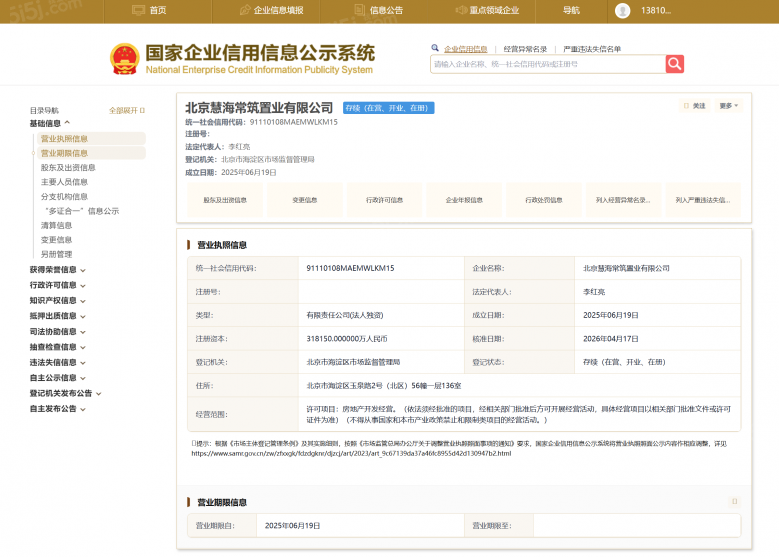Open 重点领域企业 in top navigation
The image size is (779, 557).
(487, 10)
